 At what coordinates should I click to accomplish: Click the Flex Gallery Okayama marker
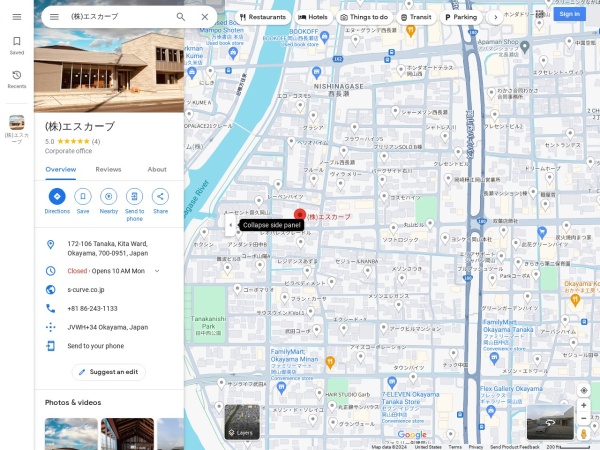(x=491, y=411)
